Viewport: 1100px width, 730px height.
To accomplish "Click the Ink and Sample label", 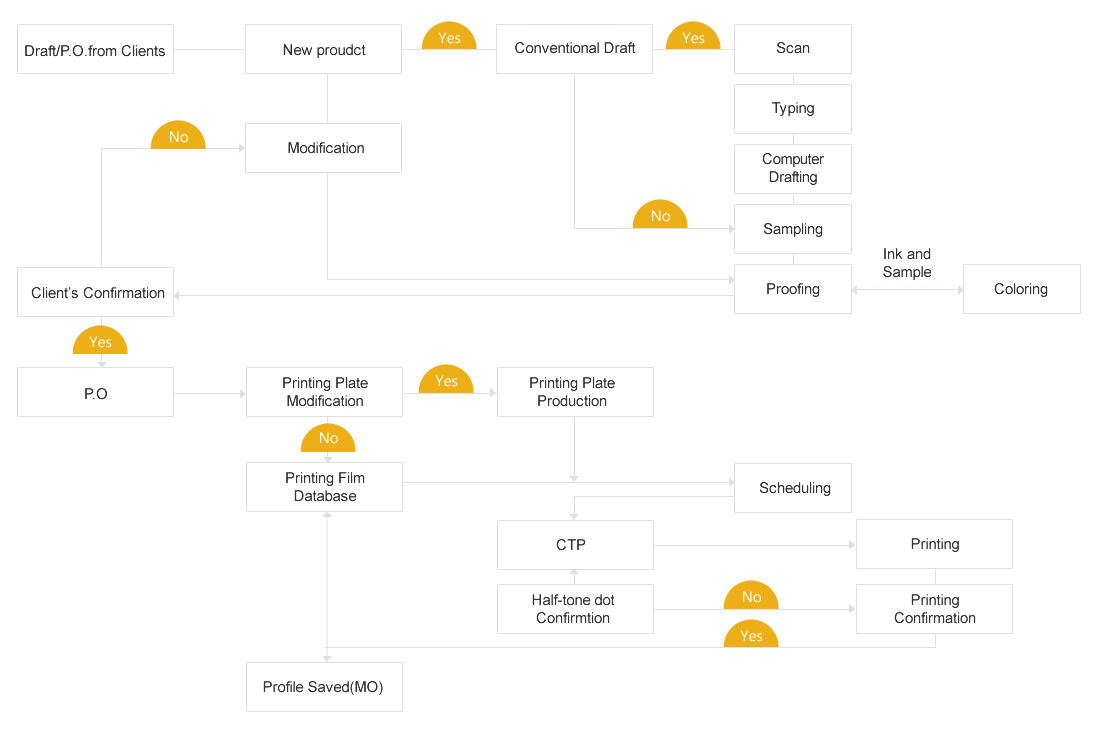I will pyautogui.click(x=906, y=263).
